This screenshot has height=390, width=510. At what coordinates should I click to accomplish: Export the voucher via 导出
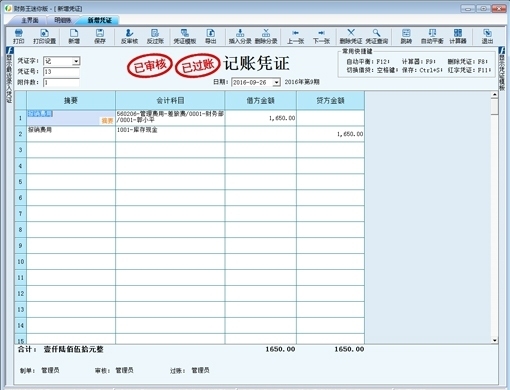(x=210, y=36)
